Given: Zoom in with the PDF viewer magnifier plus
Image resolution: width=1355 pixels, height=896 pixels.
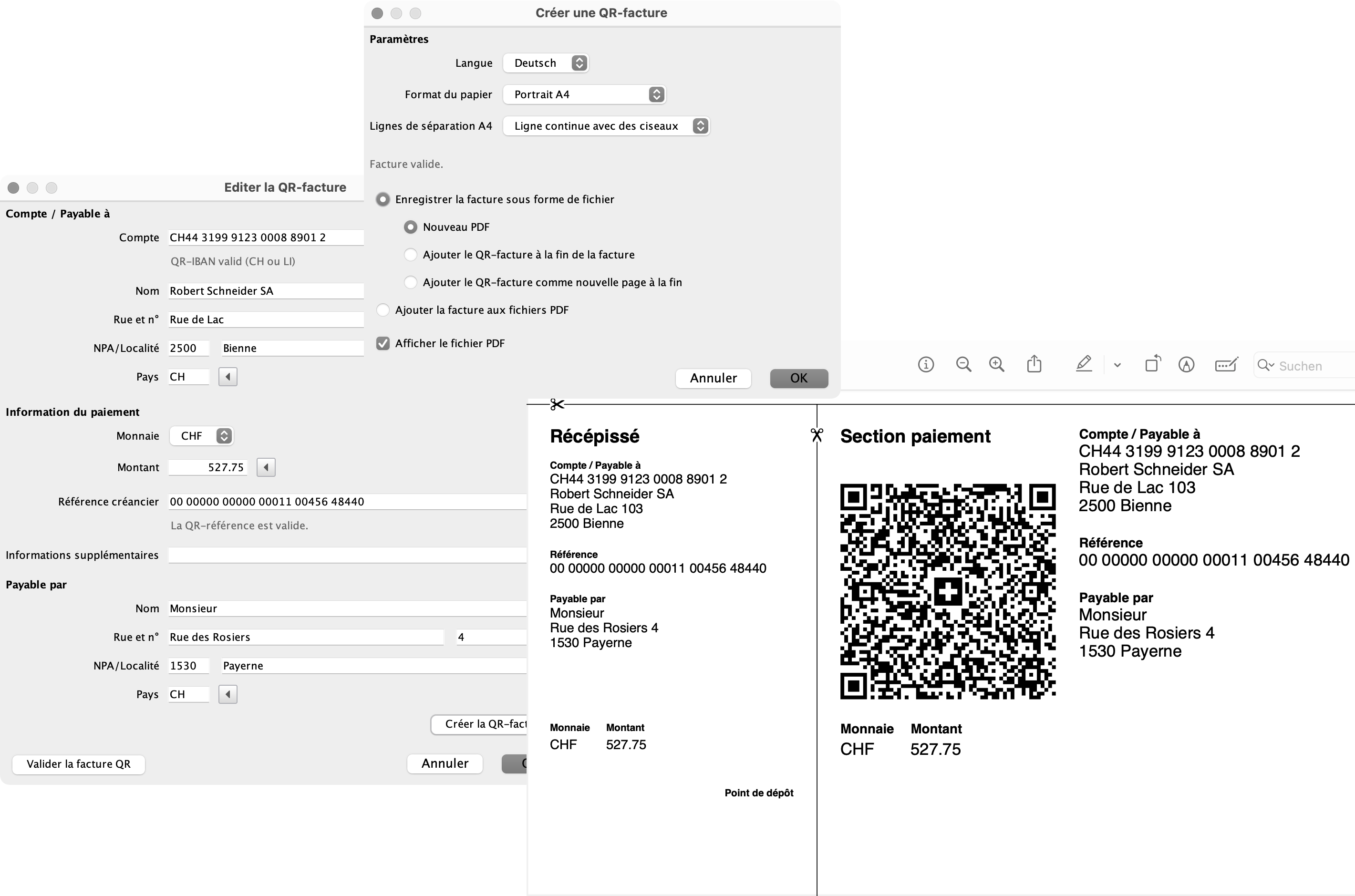Looking at the screenshot, I should pos(997,365).
